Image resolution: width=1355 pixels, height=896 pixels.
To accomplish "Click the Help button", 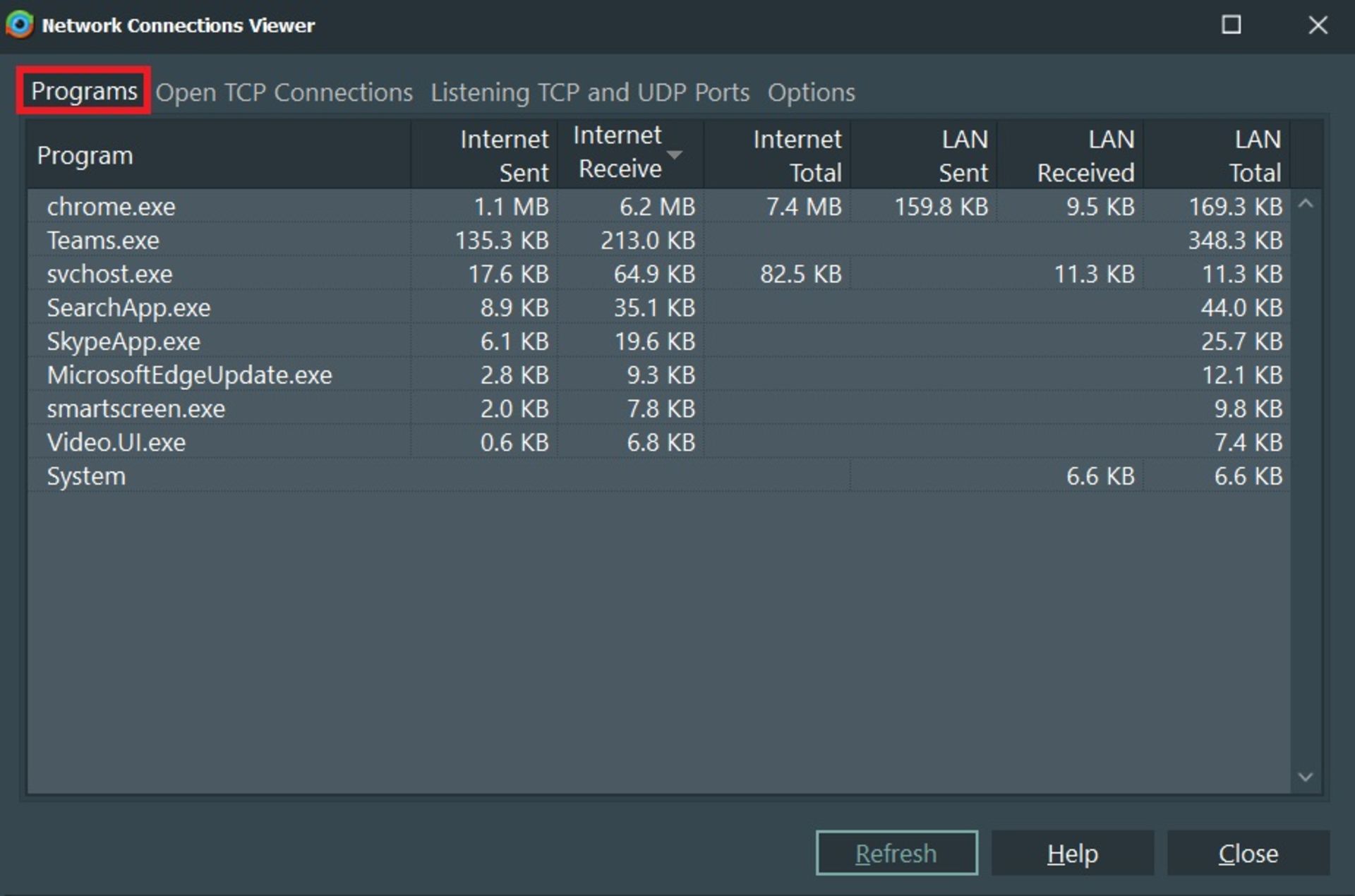I will [1072, 853].
